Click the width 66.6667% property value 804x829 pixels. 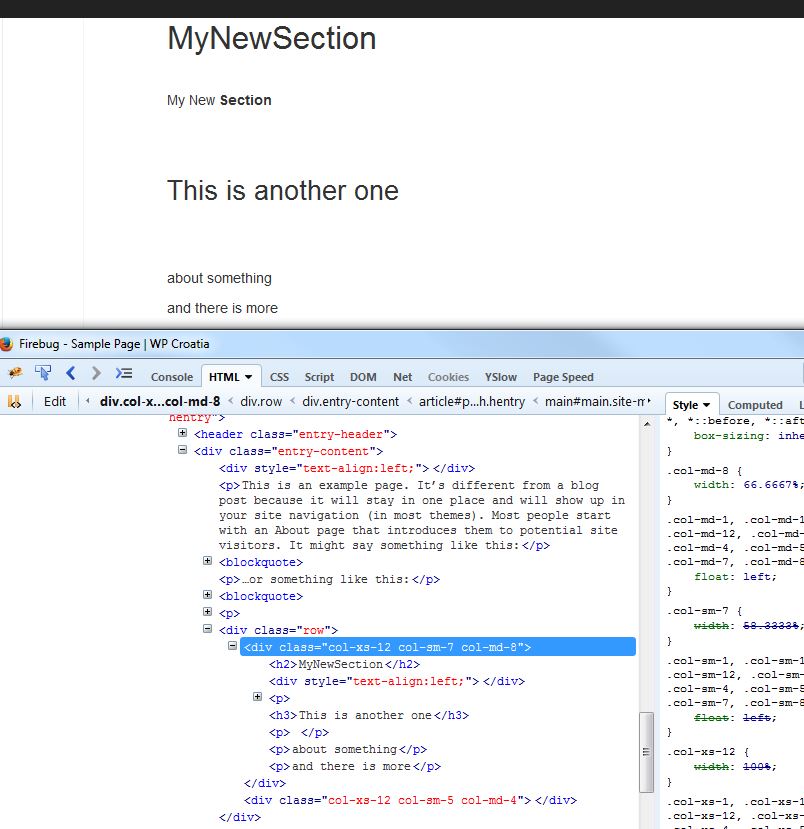click(x=771, y=485)
